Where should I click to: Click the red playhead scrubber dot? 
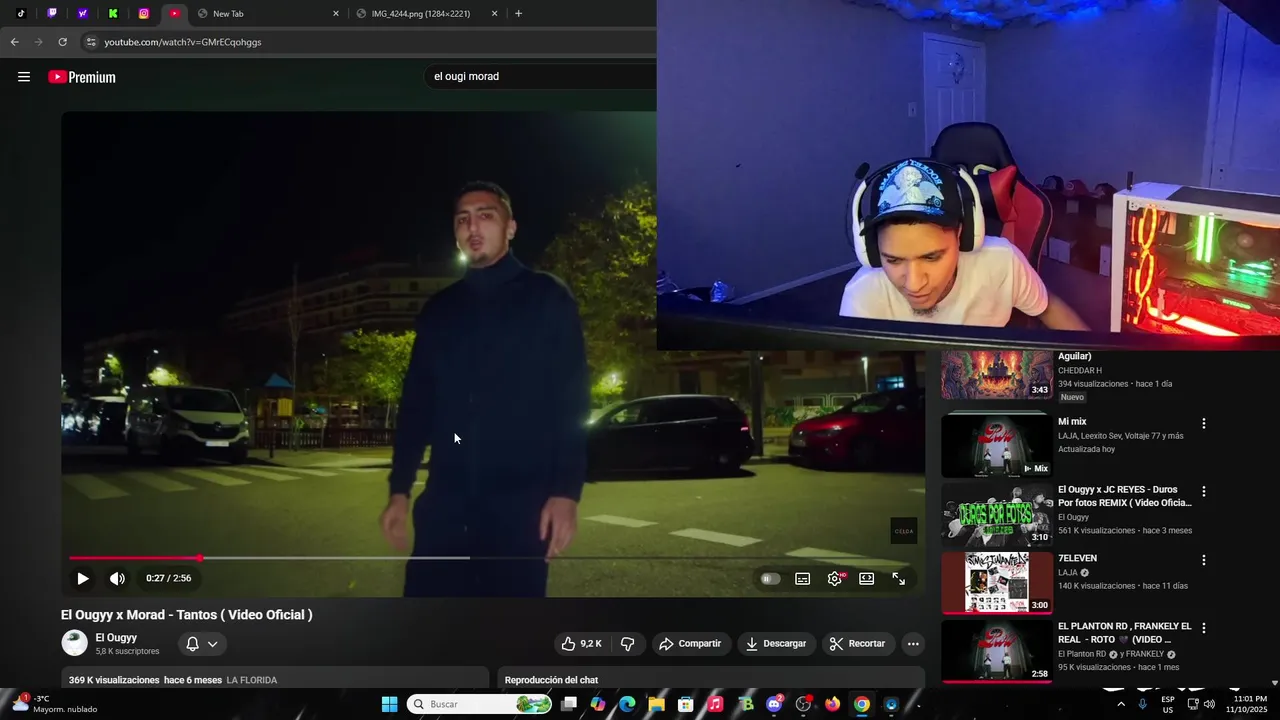click(200, 558)
